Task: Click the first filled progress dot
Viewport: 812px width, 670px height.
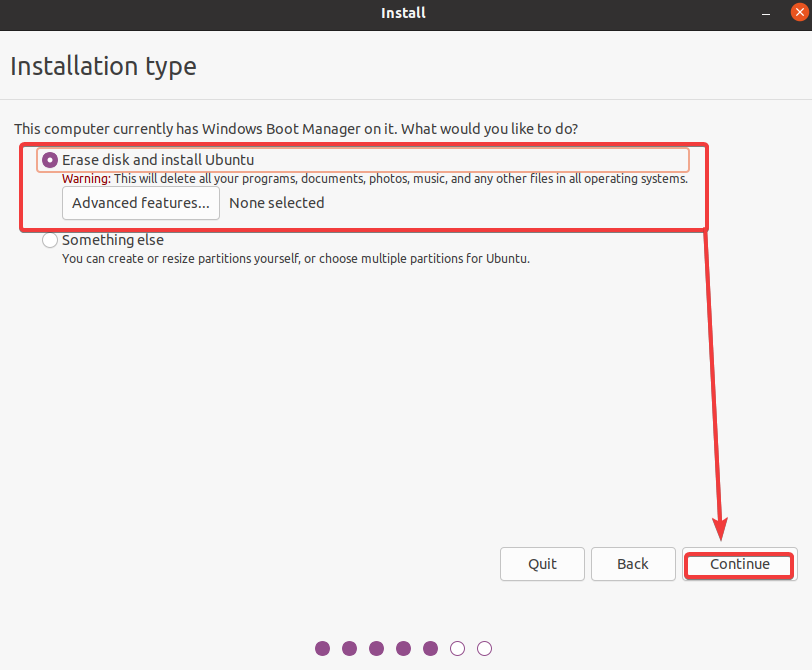Action: [x=323, y=648]
